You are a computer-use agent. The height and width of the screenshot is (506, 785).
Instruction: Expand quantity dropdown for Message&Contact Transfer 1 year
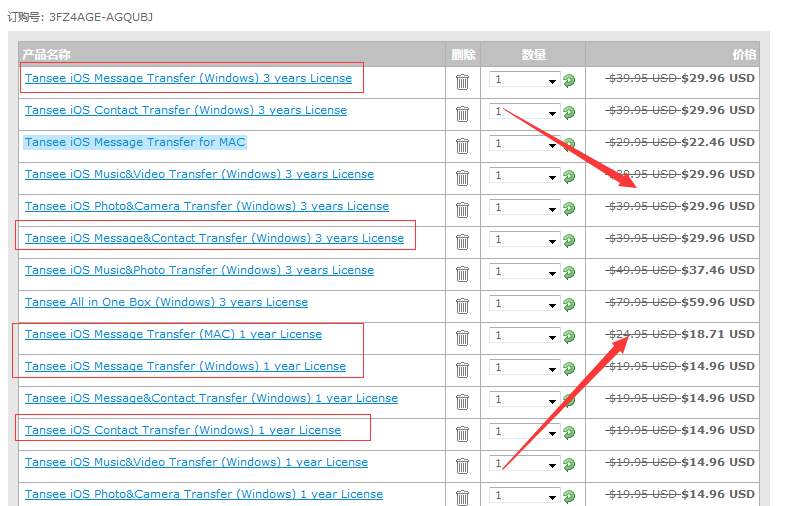tap(524, 399)
